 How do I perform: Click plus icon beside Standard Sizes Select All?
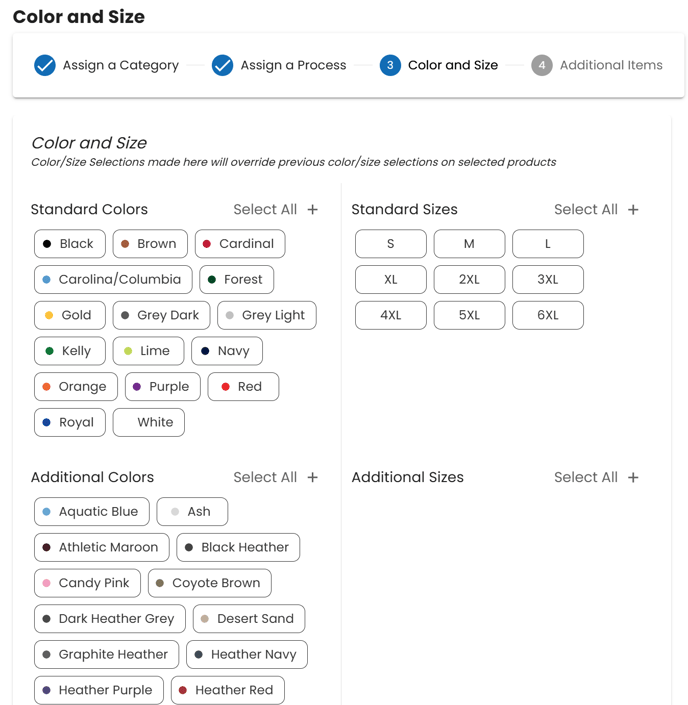pyautogui.click(x=633, y=209)
